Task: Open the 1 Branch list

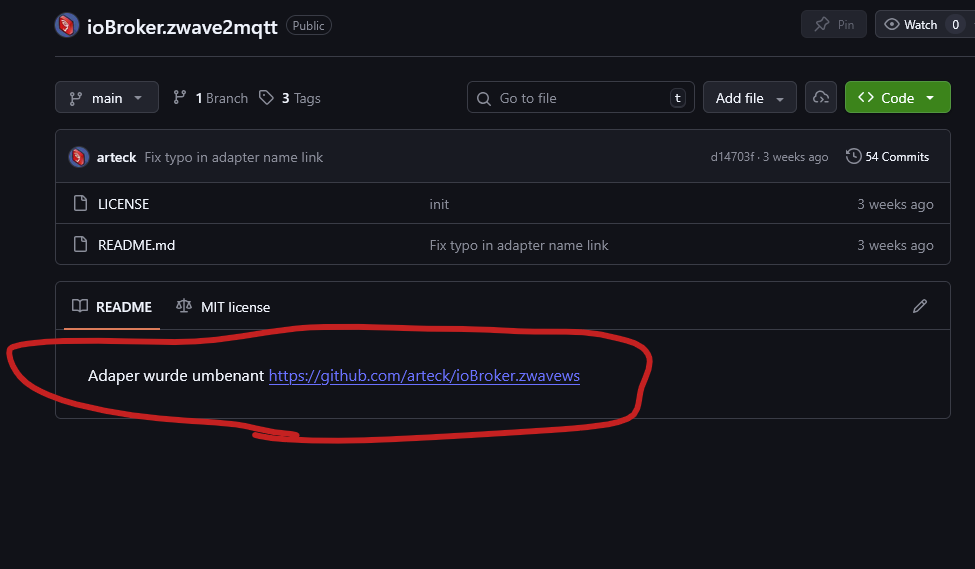Action: (210, 98)
